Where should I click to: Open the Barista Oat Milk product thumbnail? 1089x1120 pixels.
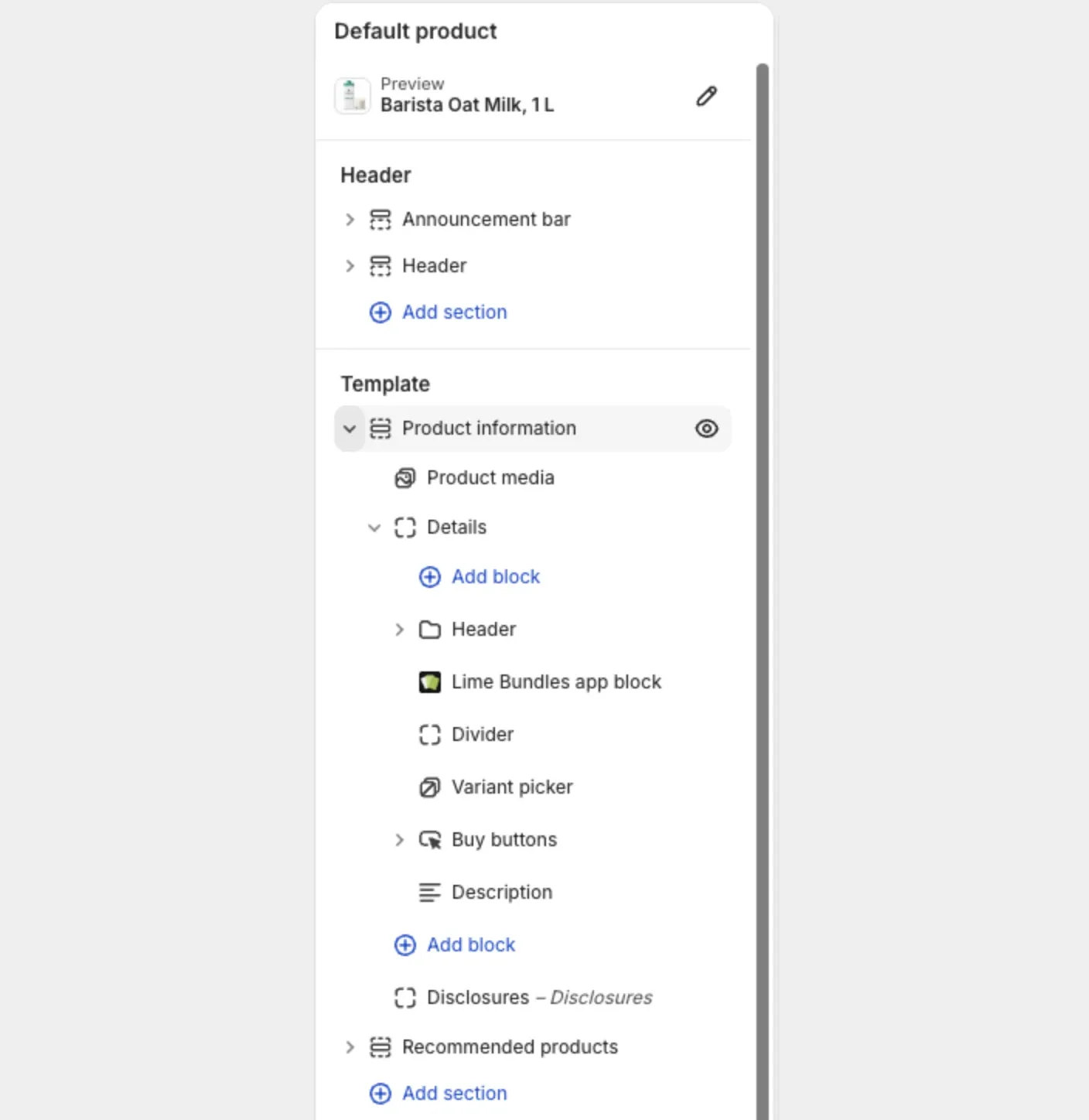[352, 96]
